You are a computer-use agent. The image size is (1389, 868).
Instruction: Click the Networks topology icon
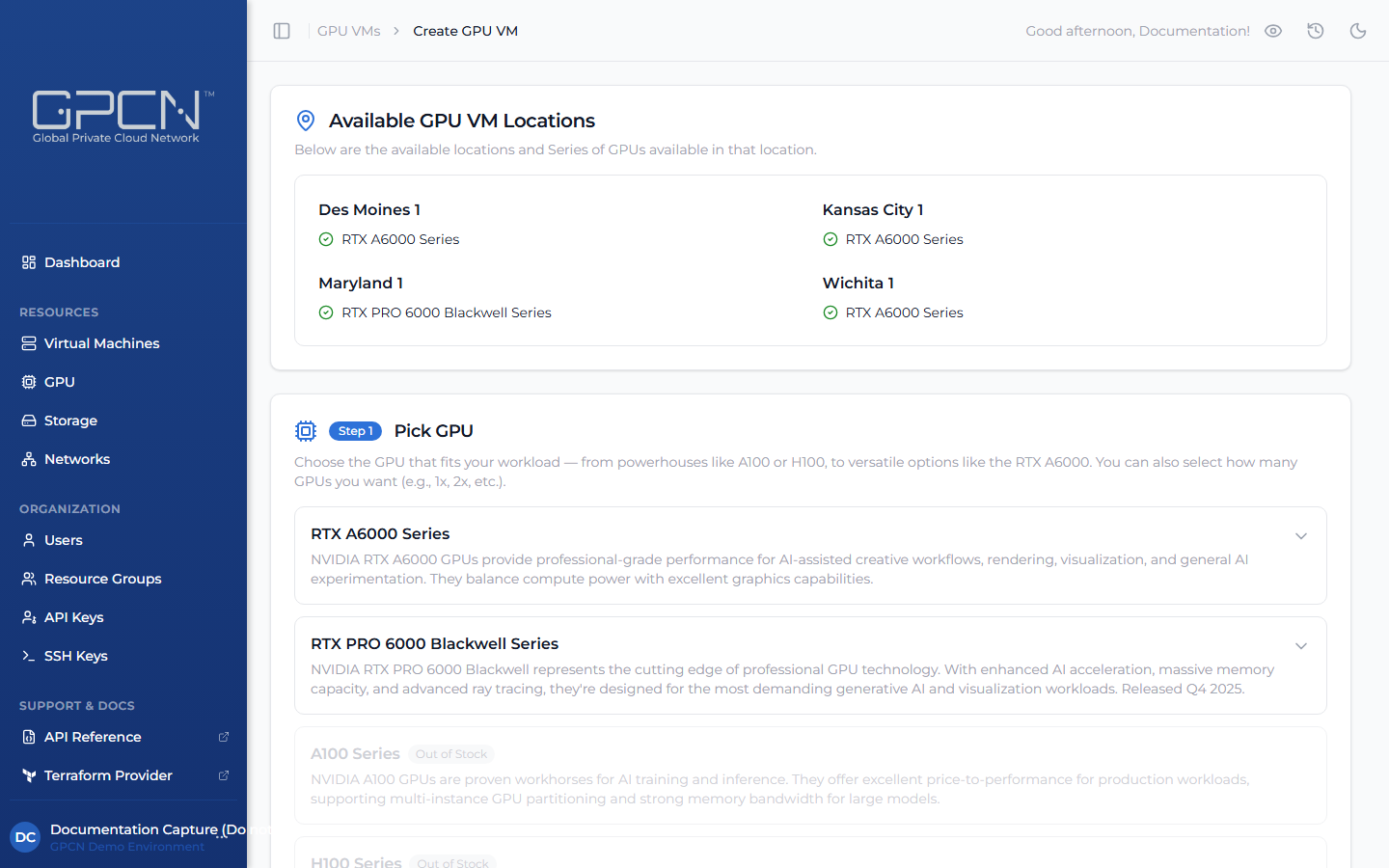[x=29, y=459]
